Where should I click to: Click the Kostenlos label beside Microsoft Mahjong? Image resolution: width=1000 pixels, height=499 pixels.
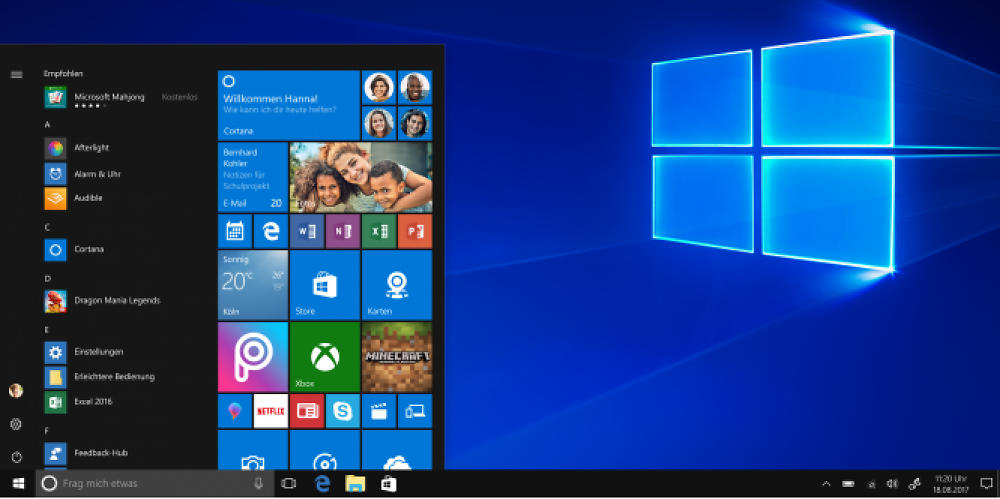[x=180, y=97]
